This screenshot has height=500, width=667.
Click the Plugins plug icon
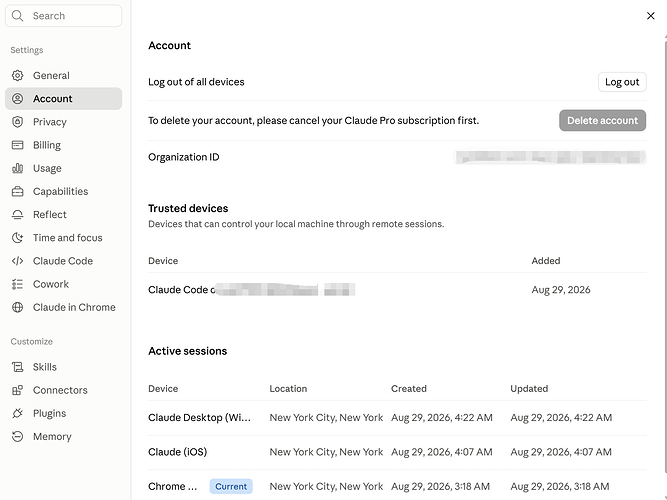click(x=17, y=413)
